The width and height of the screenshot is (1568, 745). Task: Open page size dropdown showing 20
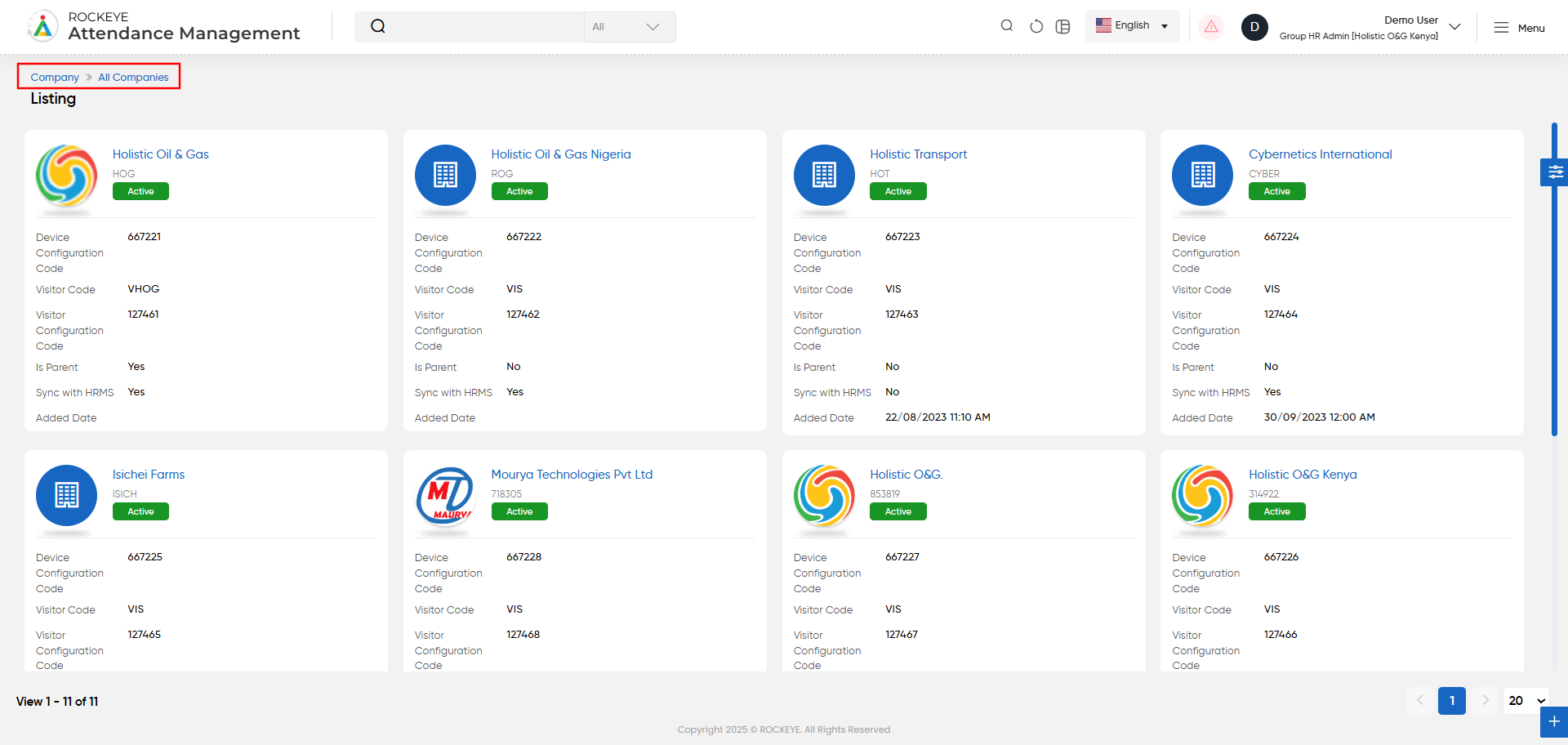click(x=1526, y=701)
